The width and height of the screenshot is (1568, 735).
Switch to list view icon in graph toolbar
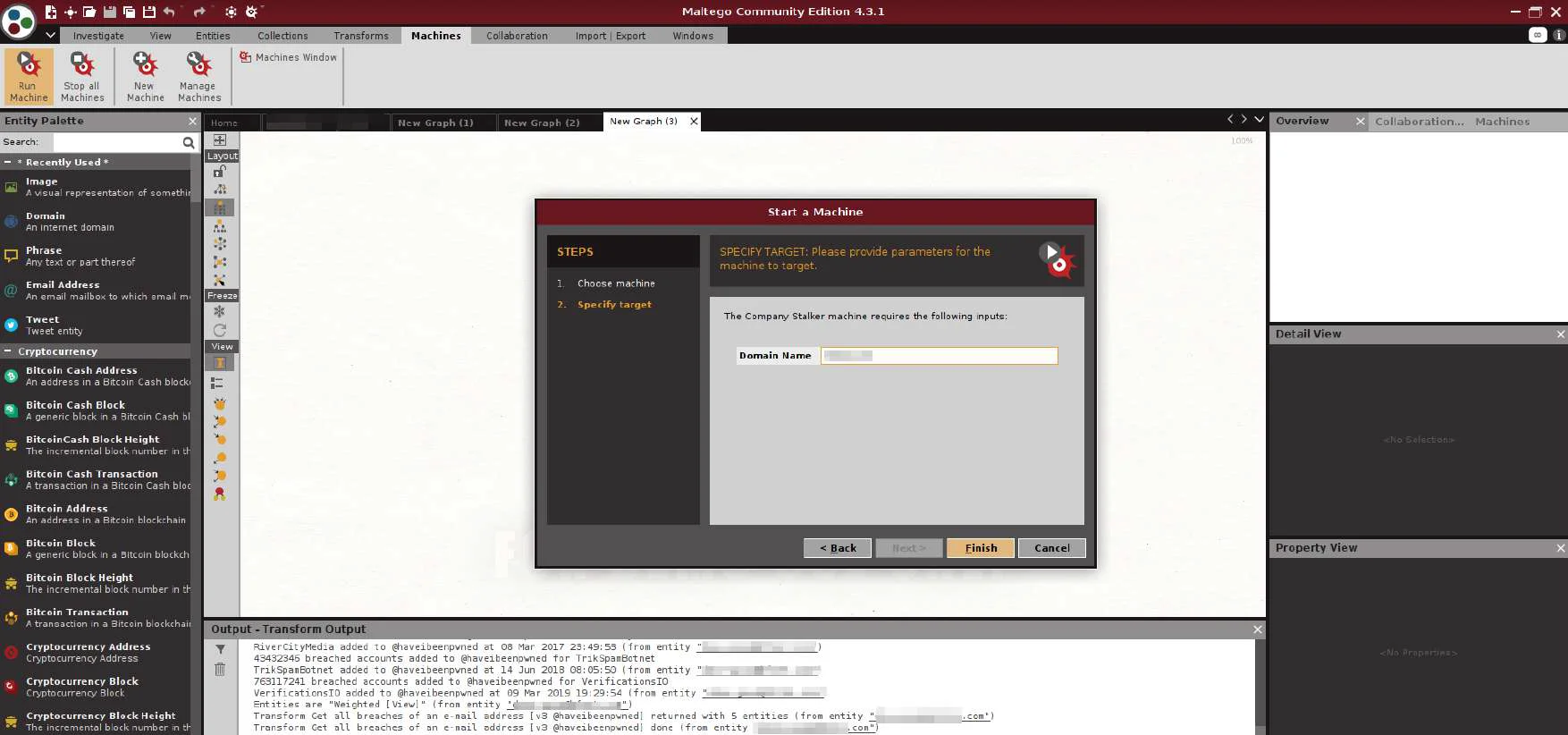(x=217, y=383)
